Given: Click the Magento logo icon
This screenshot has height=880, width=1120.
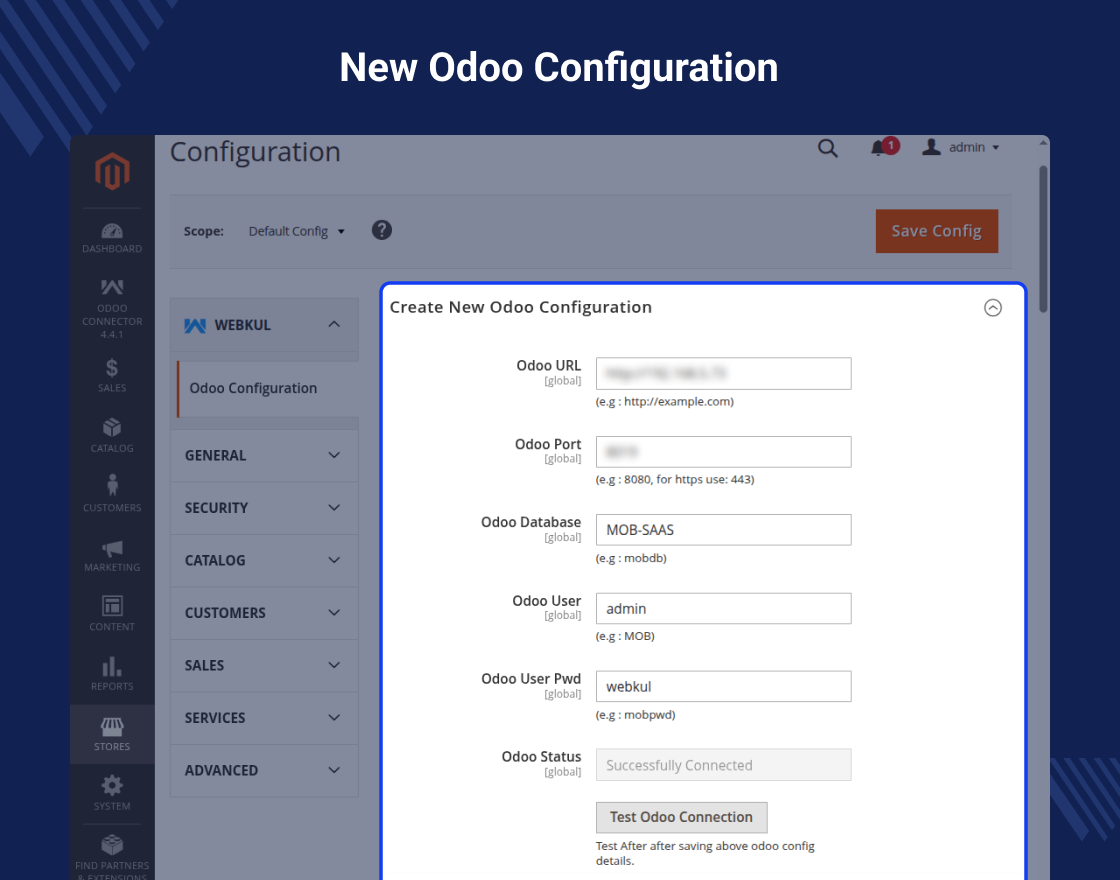Looking at the screenshot, I should [112, 171].
